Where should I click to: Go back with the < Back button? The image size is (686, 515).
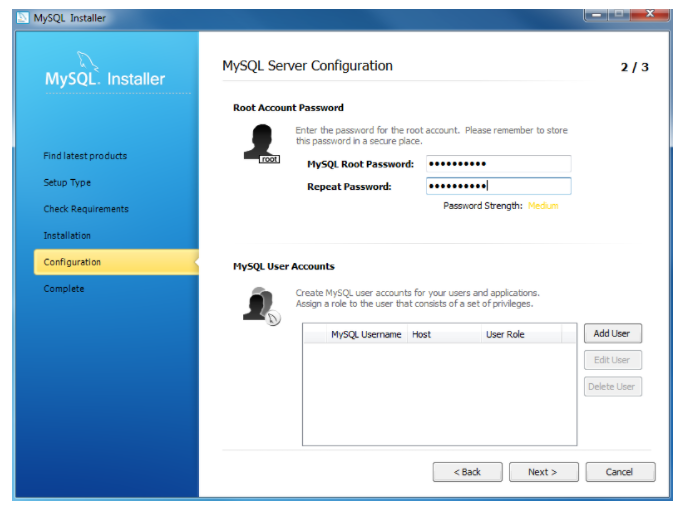(467, 472)
